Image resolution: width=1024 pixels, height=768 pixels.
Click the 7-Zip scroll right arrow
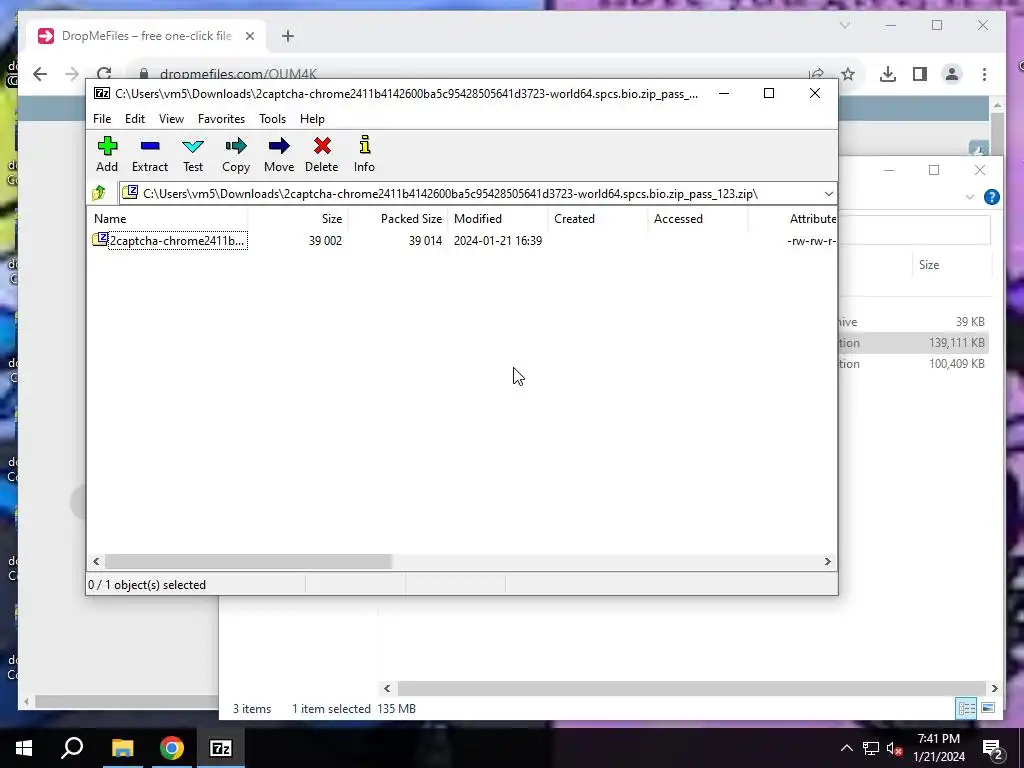click(827, 562)
